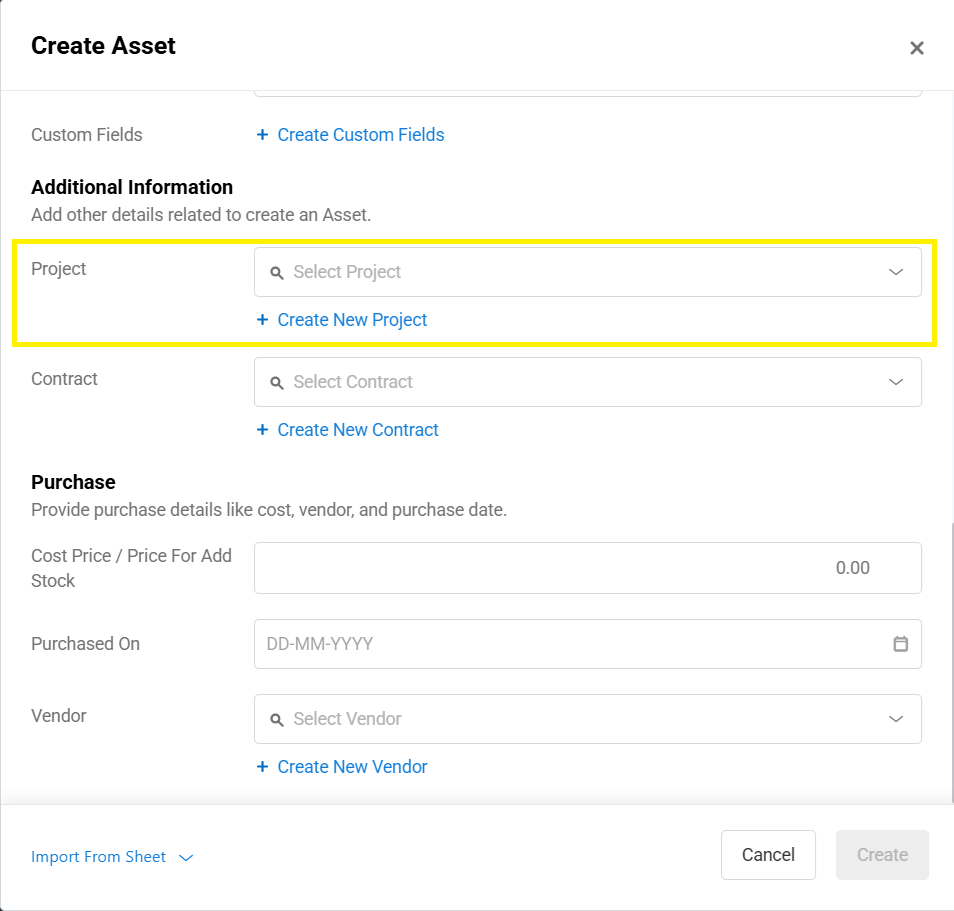
Task: Click the search icon in Select Project field
Action: (x=277, y=273)
